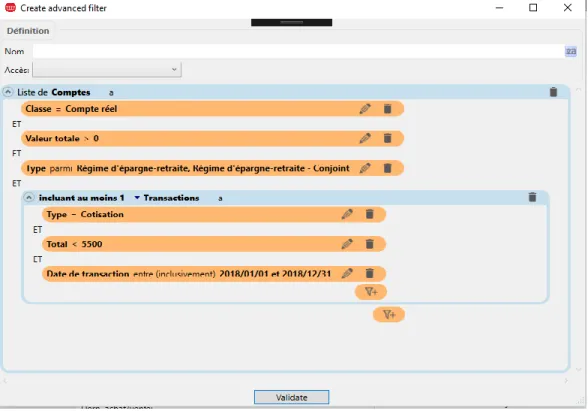
Task: Add a filter condition to the Comptes list
Action: 389,315
